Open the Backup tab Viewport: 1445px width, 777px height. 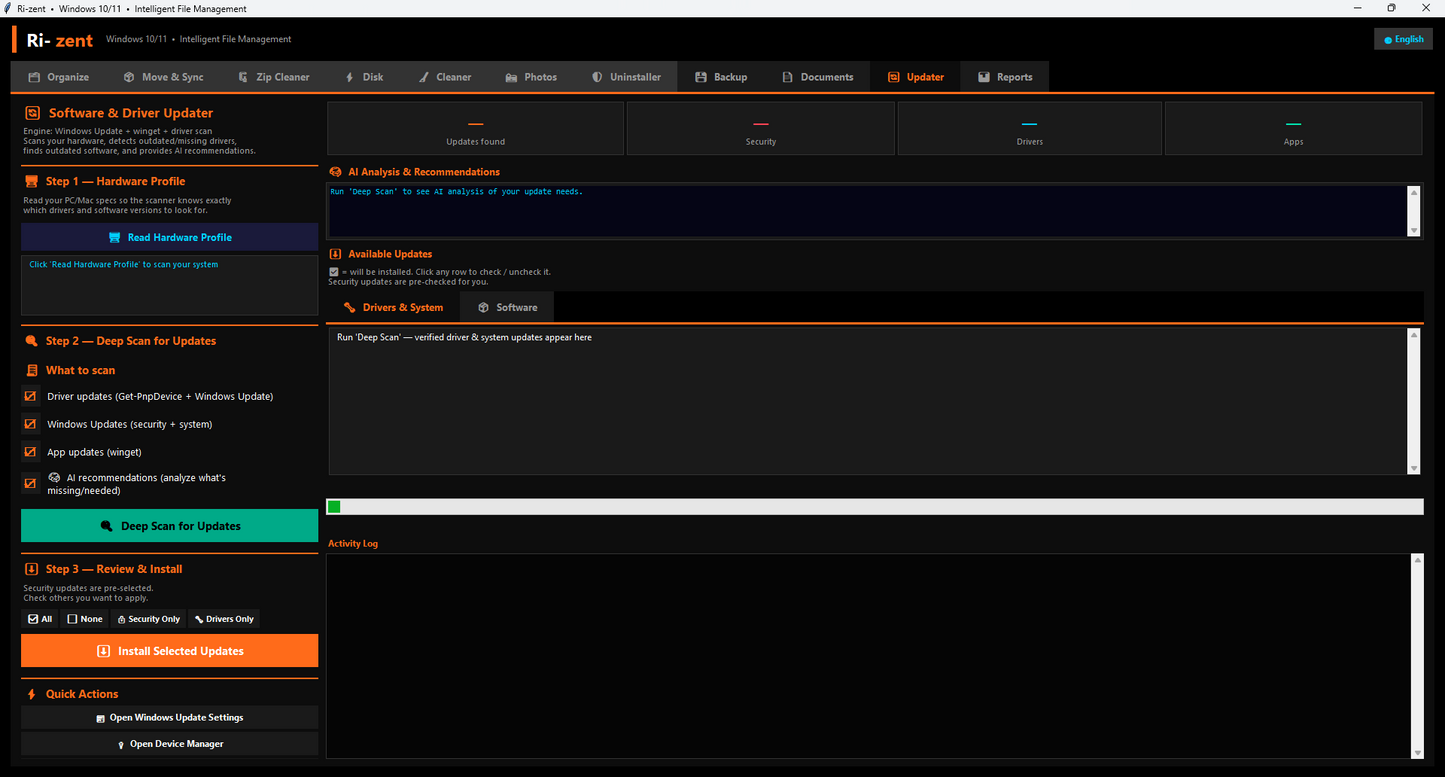(x=722, y=77)
